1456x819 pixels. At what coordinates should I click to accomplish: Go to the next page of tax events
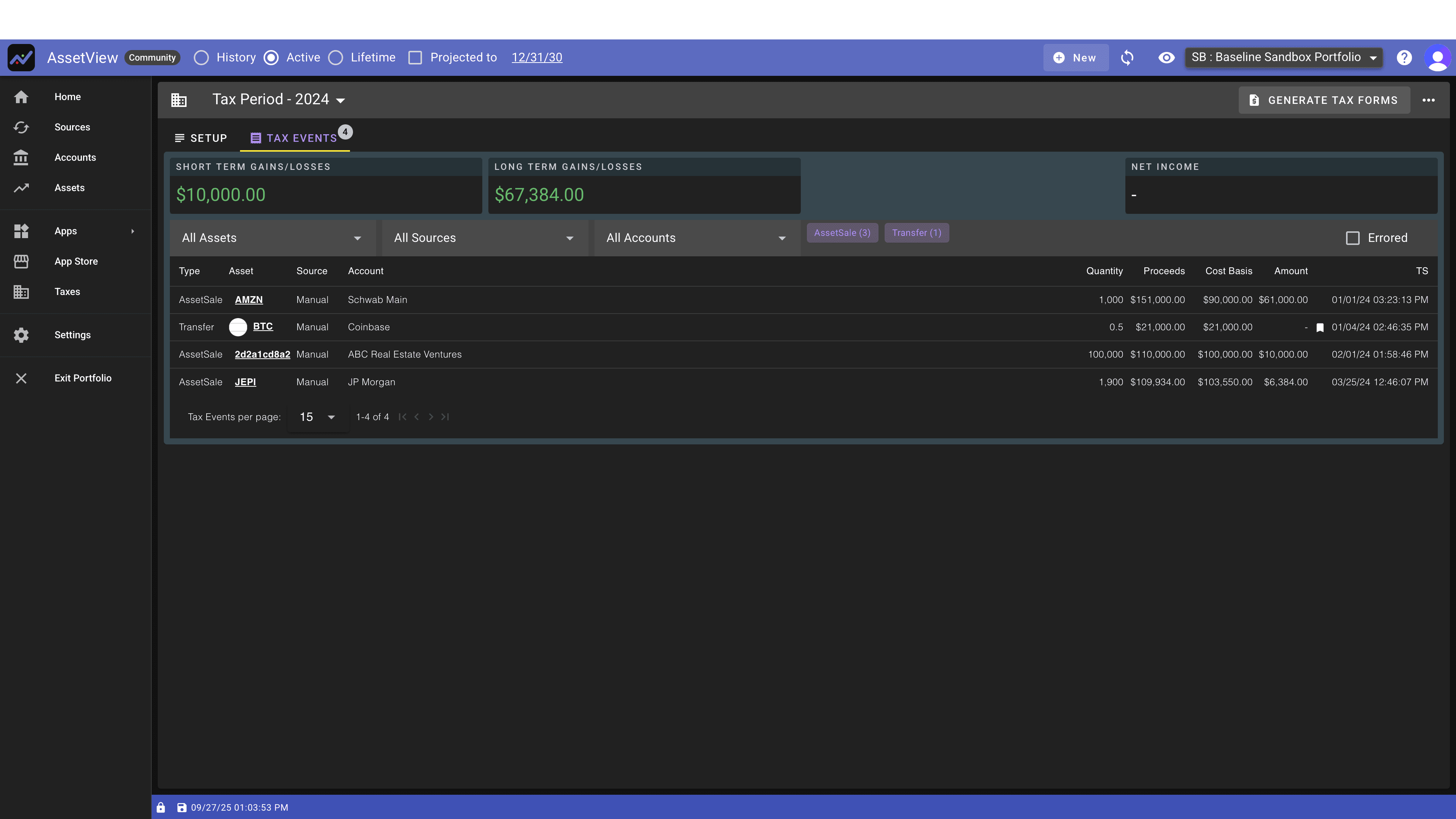(x=431, y=417)
